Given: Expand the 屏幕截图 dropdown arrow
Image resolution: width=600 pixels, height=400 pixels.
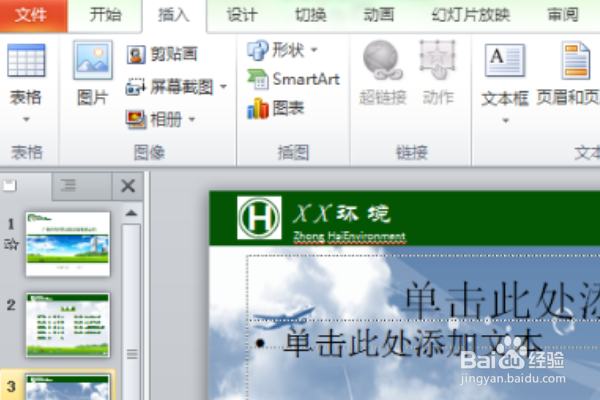Looking at the screenshot, I should tap(223, 87).
